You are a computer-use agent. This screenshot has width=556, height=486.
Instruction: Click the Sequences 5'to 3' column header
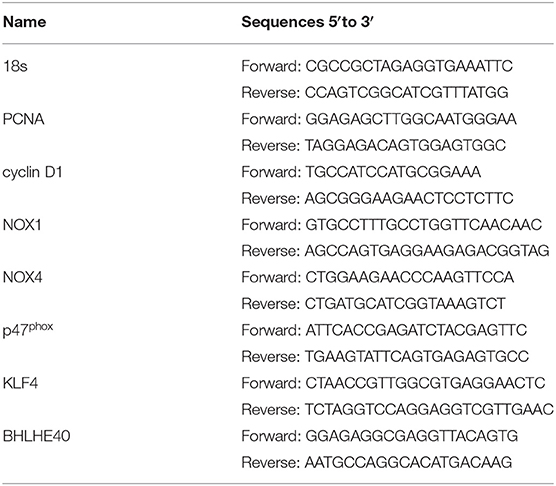coord(308,22)
